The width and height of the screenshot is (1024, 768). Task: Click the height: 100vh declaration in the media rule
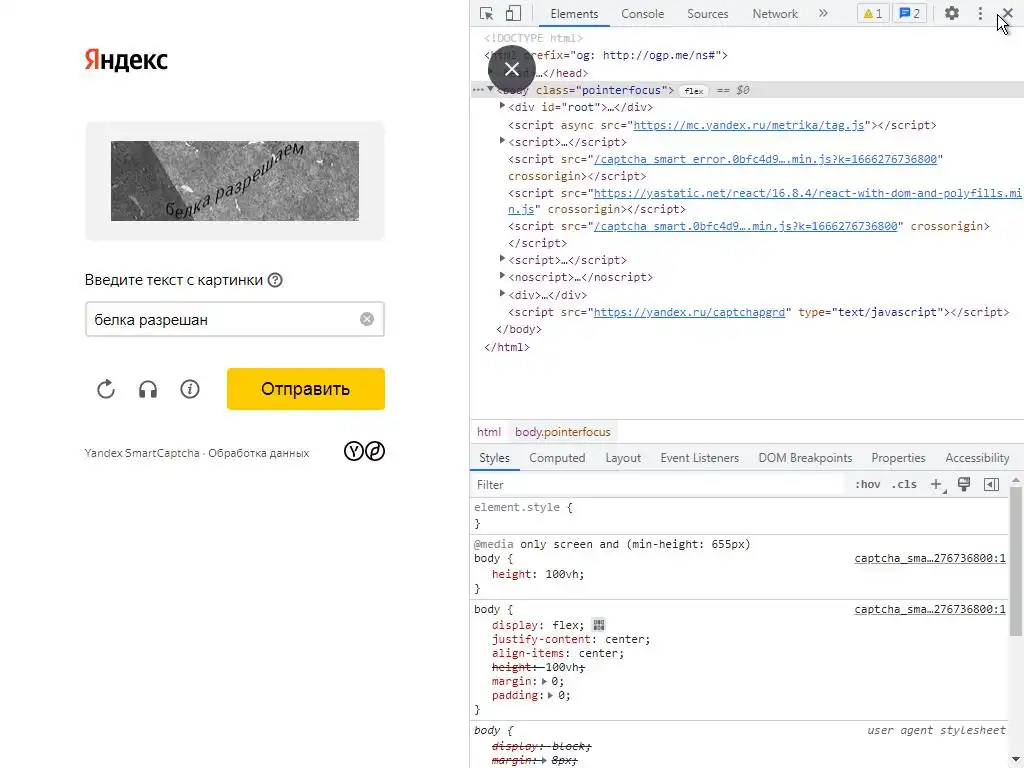[x=537, y=574]
